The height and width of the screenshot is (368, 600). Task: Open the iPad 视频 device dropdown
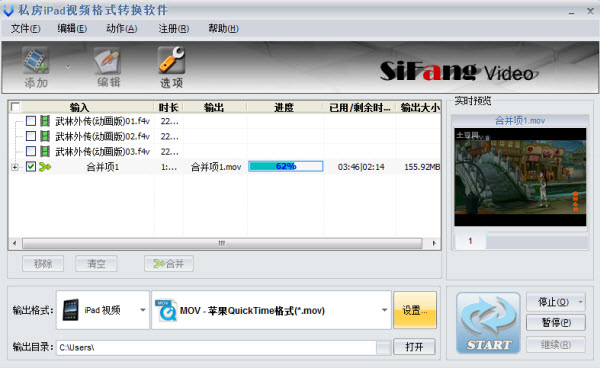click(x=142, y=310)
